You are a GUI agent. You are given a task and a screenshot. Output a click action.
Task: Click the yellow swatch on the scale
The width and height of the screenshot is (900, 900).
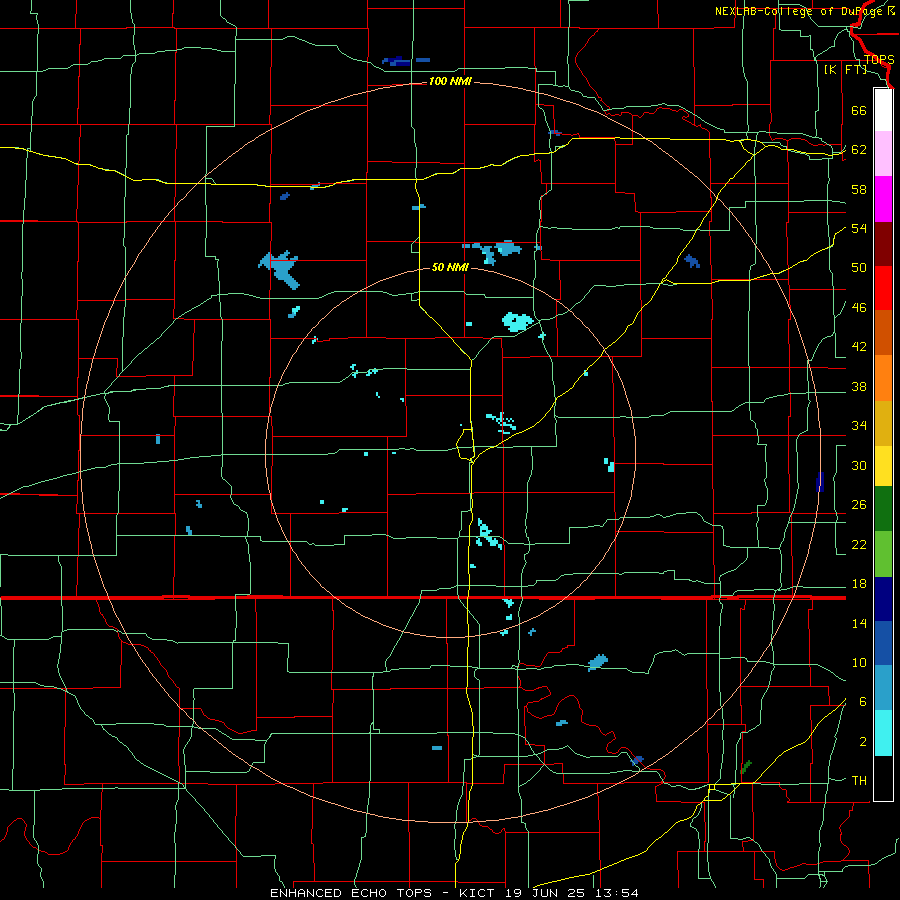tap(883, 466)
